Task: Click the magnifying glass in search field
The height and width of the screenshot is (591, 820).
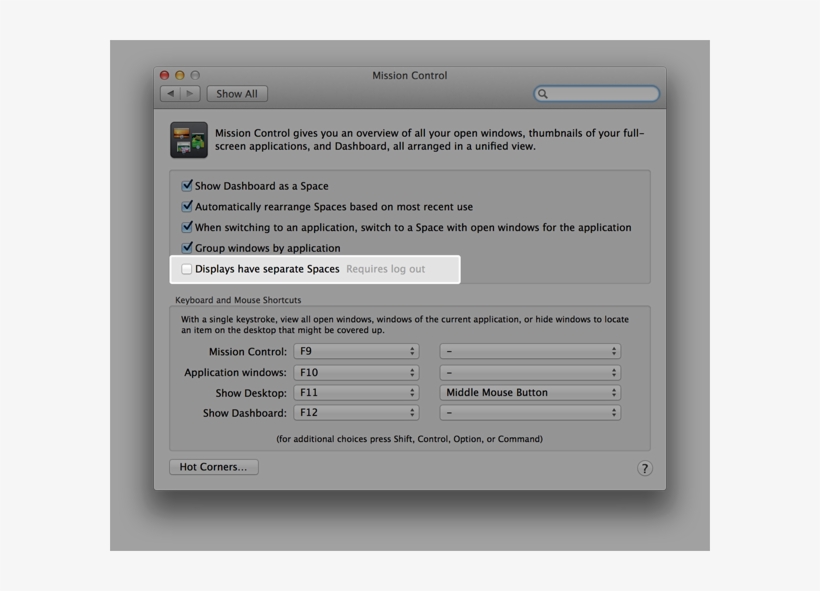Action: coord(543,94)
